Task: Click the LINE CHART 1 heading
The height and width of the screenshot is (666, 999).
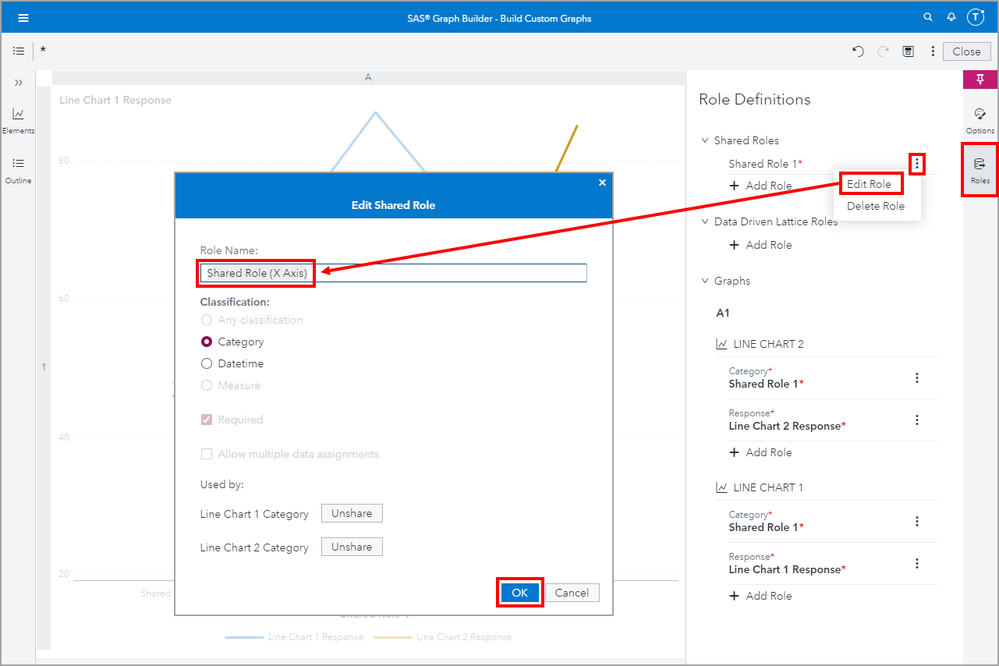Action: click(768, 488)
